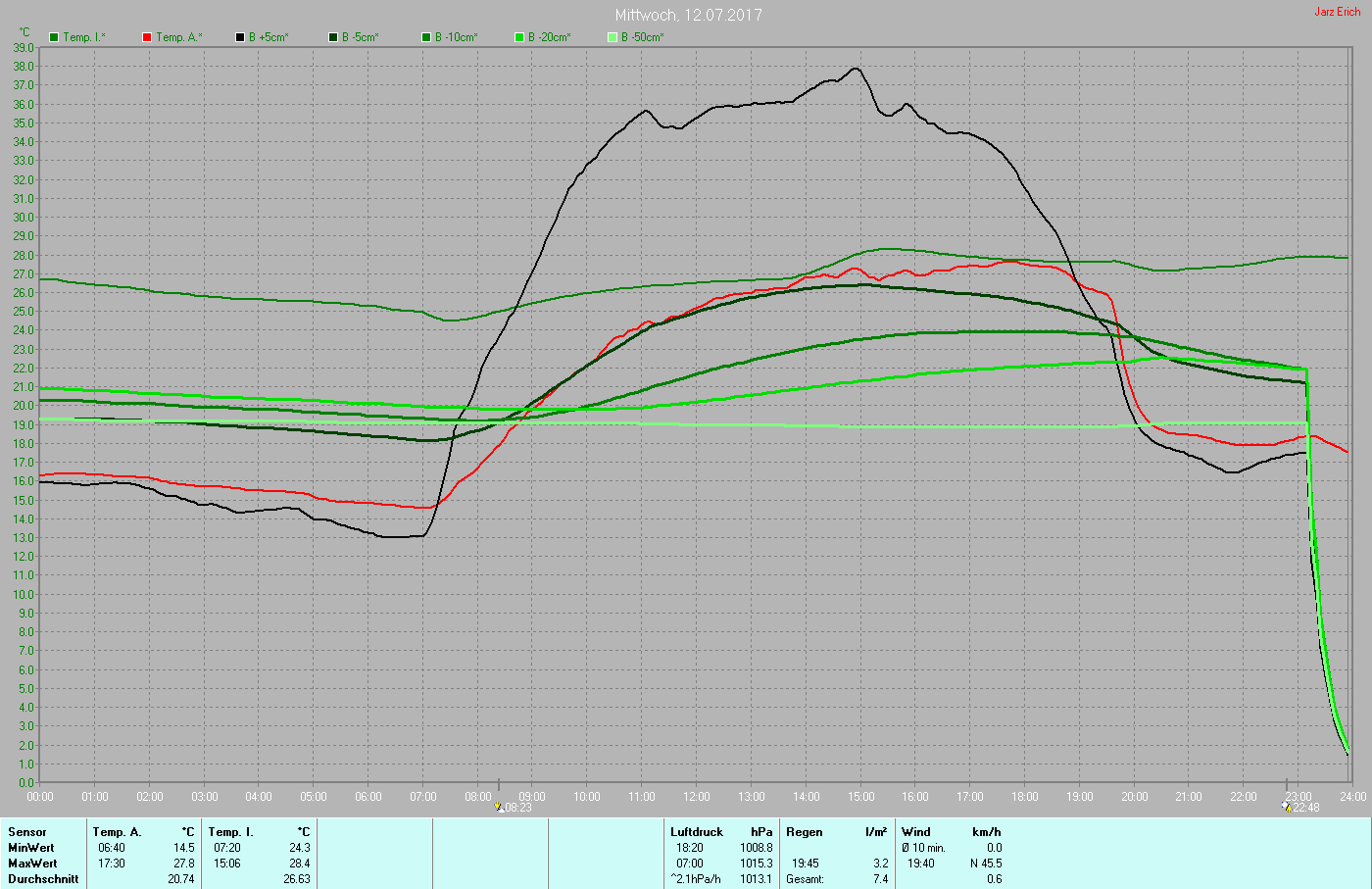
Task: Click the l/m² unit header
Action: 877,832
